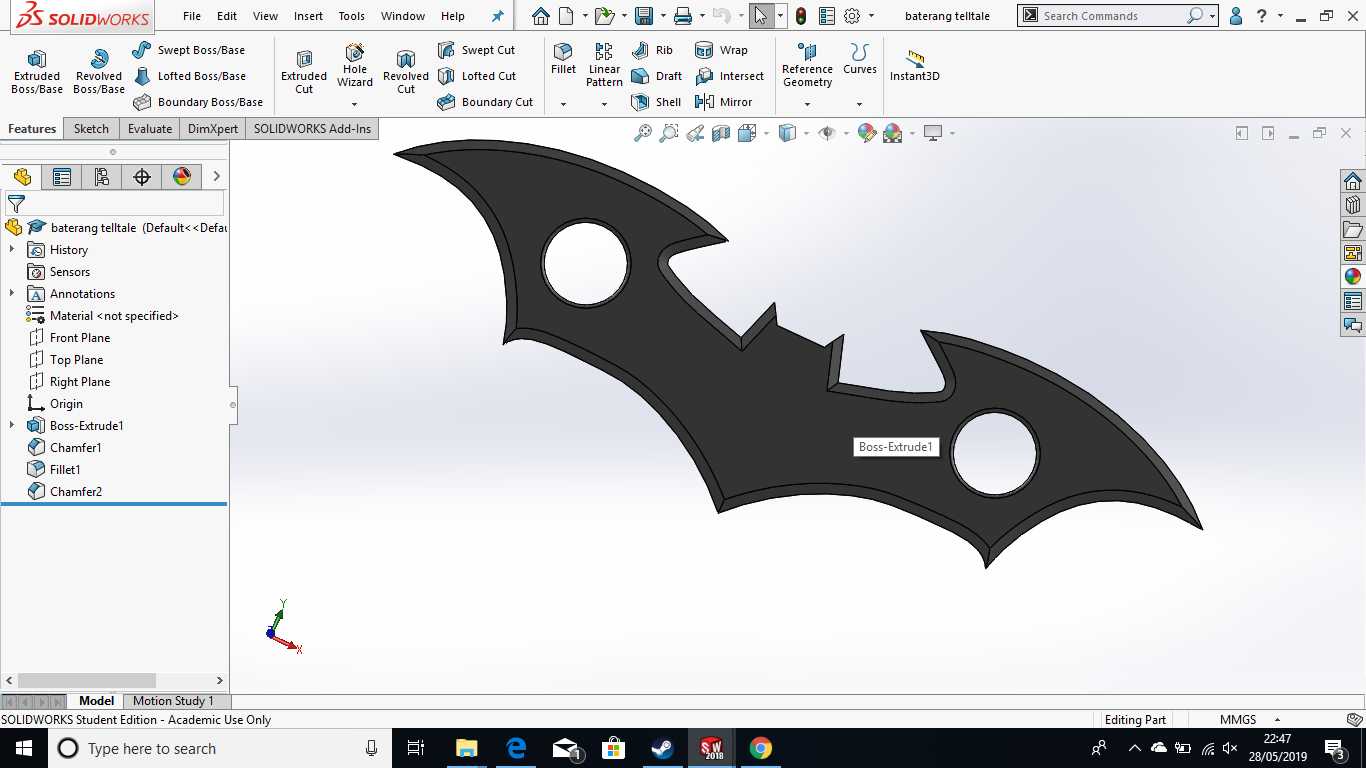Select the Extruded Boss/Base tool
This screenshot has width=1366, height=768.
[37, 72]
